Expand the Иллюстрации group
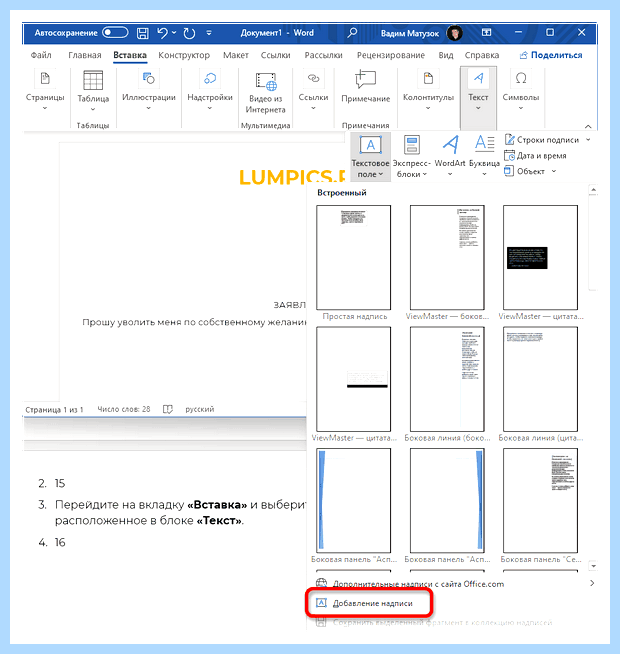This screenshot has width=620, height=654. tap(149, 91)
